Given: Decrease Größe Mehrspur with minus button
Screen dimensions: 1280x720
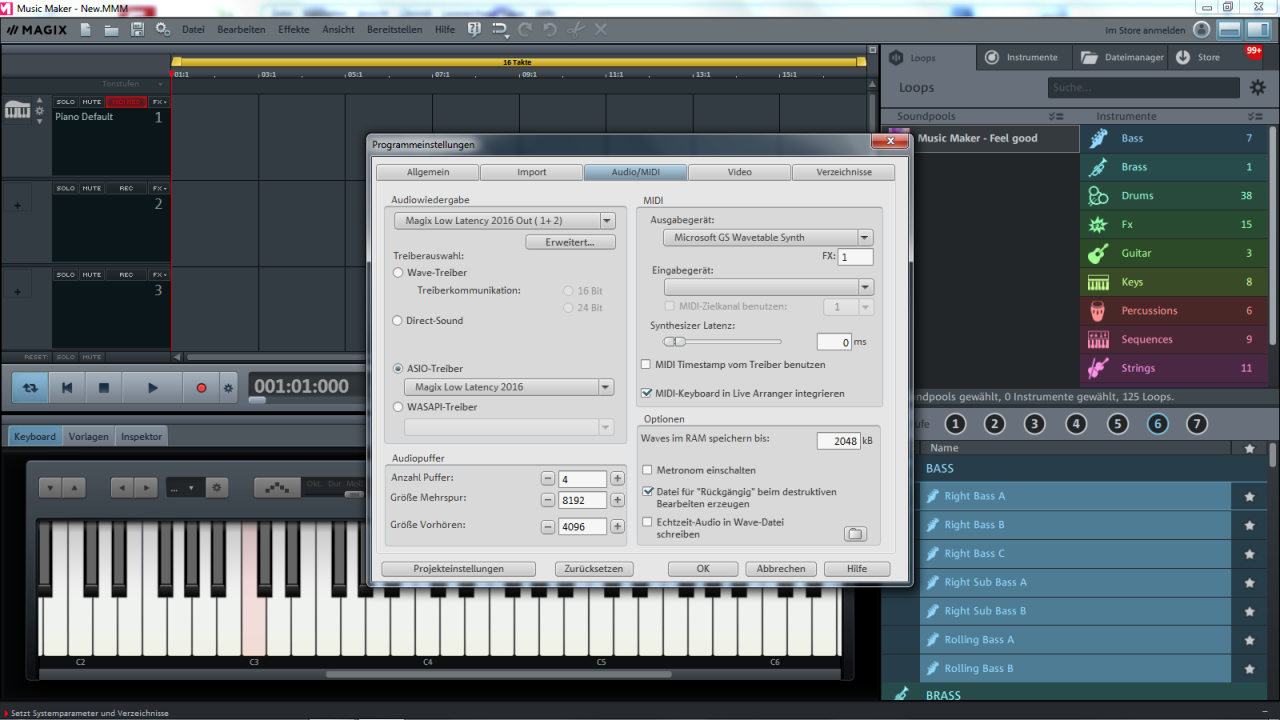Looking at the screenshot, I should coord(547,500).
